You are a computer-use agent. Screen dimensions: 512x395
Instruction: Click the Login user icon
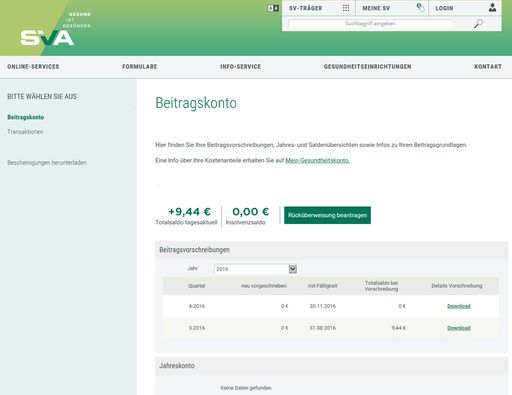coord(492,8)
